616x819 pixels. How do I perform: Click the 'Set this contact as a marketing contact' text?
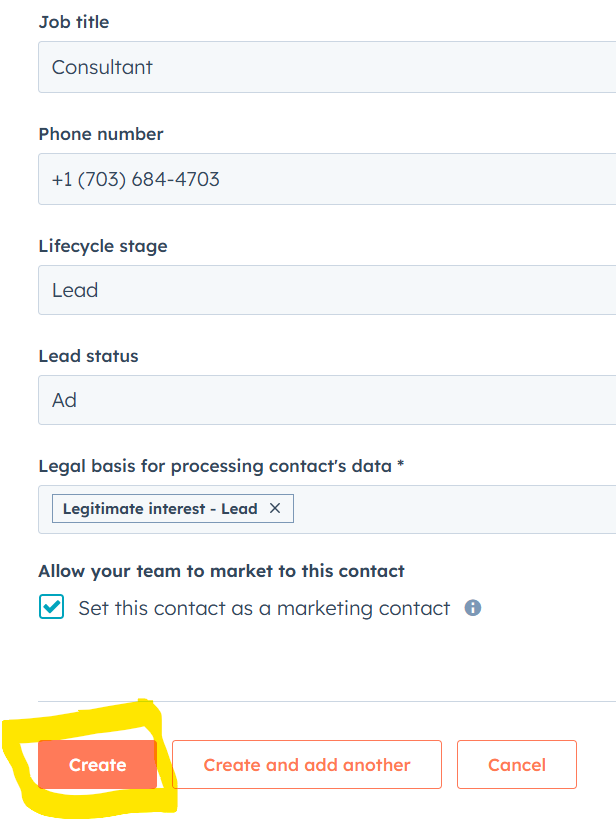(x=264, y=608)
